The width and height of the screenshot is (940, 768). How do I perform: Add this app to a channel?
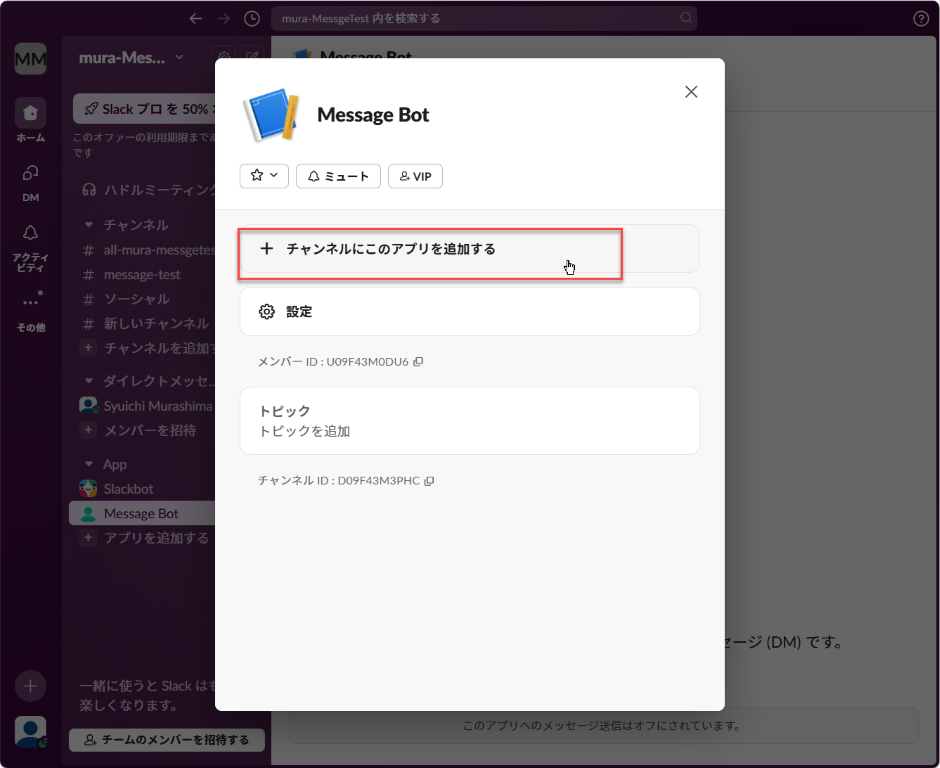(469, 249)
